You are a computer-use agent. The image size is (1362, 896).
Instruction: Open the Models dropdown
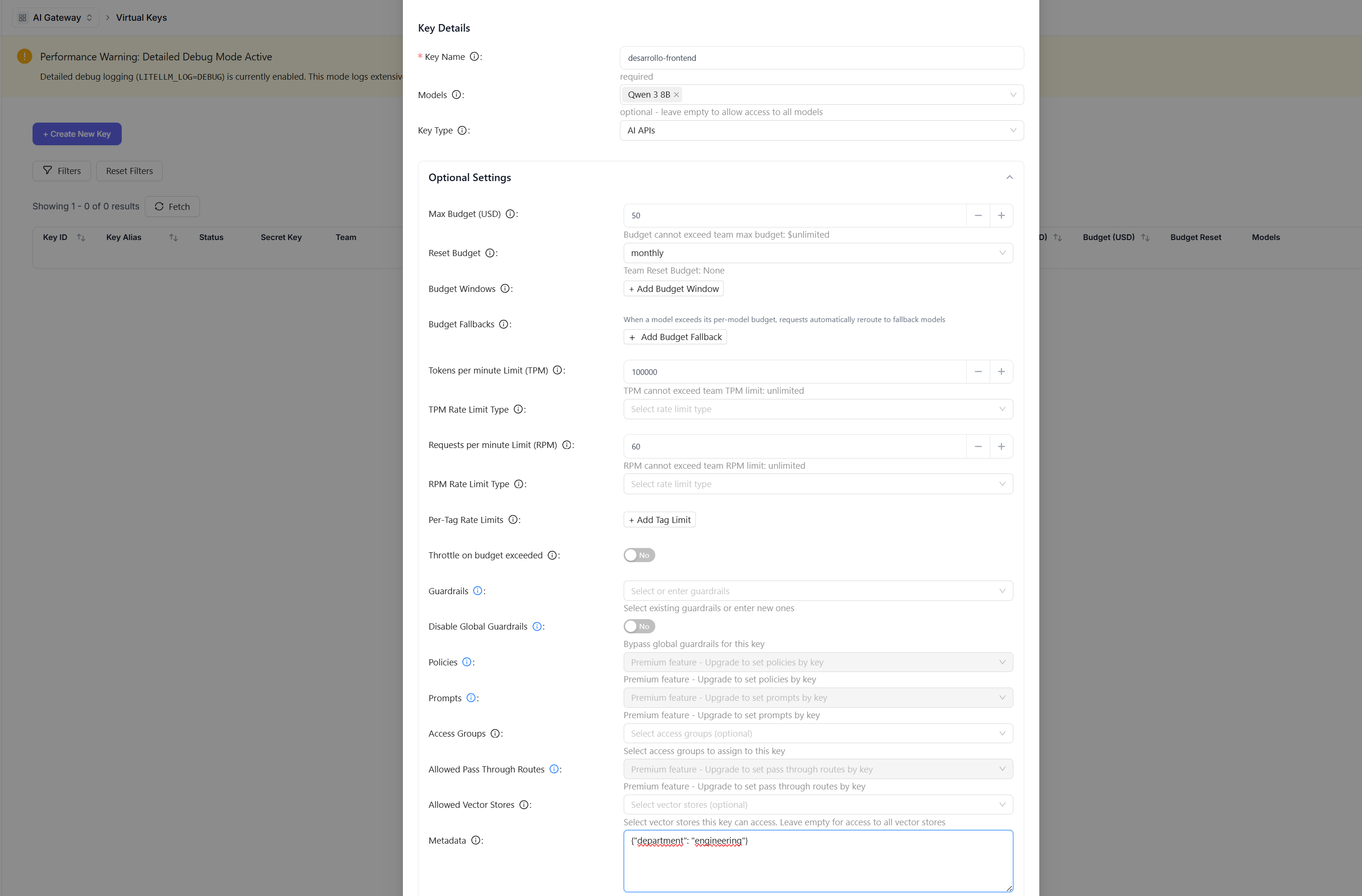pos(822,95)
